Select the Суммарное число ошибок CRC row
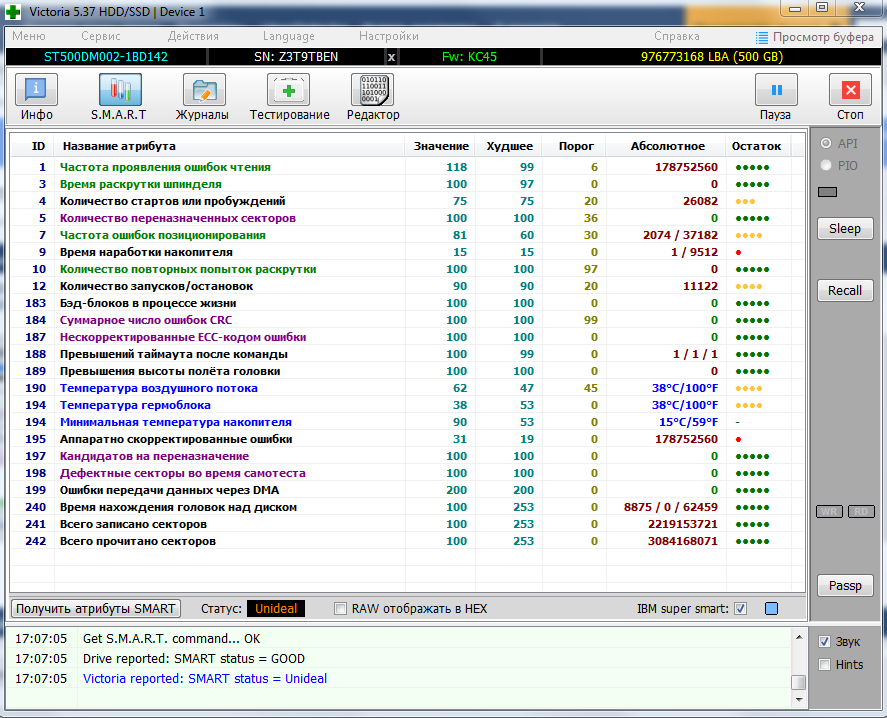This screenshot has height=718, width=887. pos(407,320)
